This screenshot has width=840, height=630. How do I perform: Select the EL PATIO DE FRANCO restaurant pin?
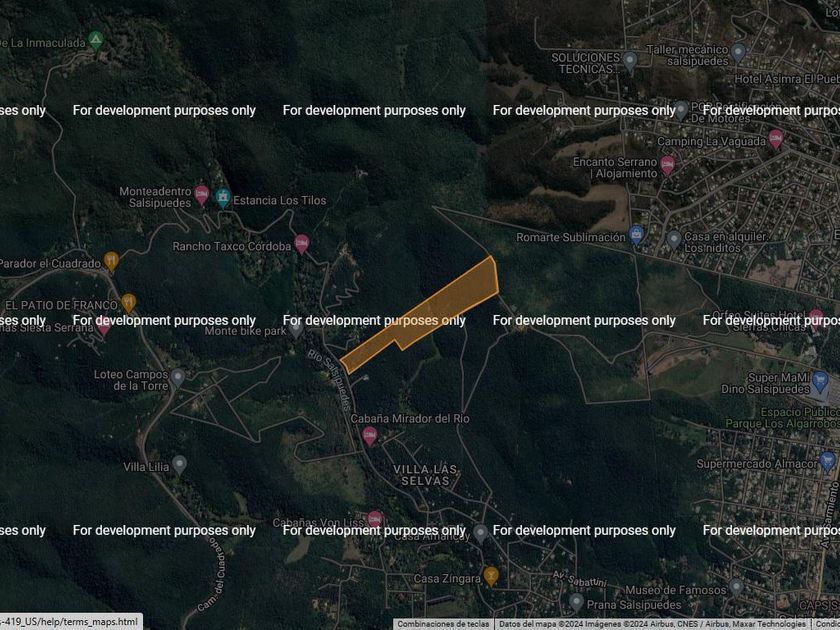[x=129, y=303]
